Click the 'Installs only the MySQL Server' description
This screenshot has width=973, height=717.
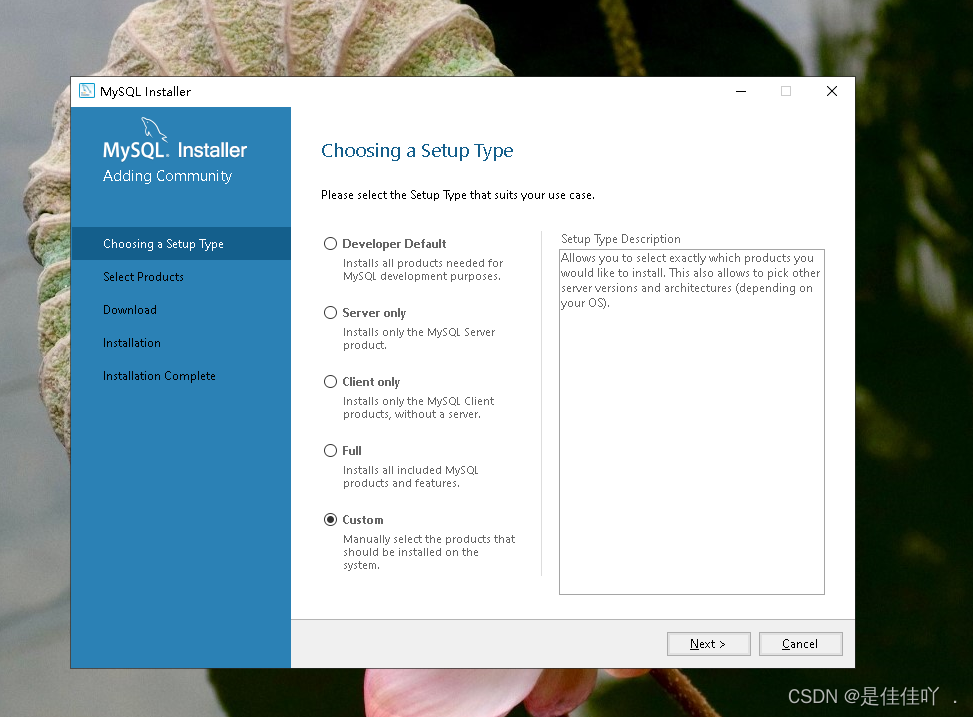419,338
